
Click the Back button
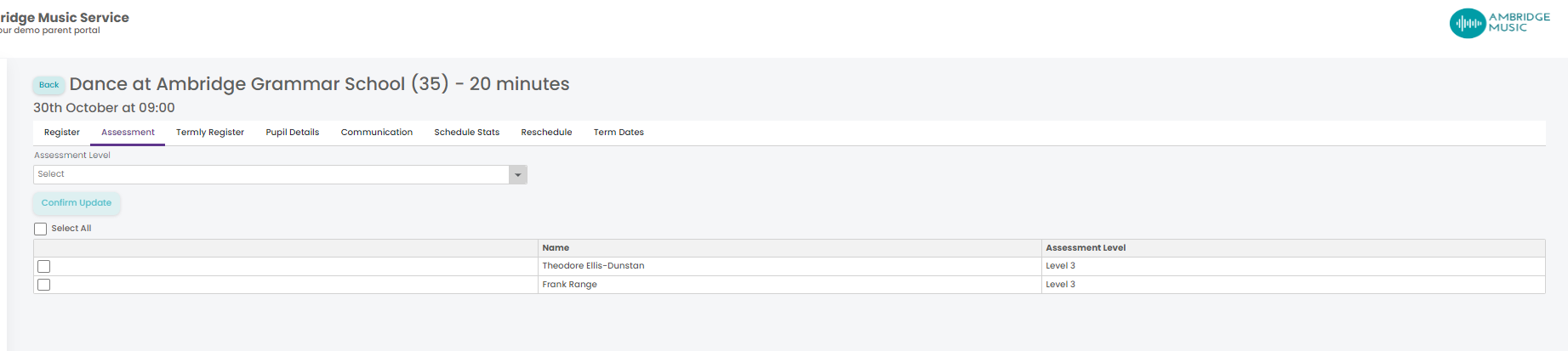[49, 85]
